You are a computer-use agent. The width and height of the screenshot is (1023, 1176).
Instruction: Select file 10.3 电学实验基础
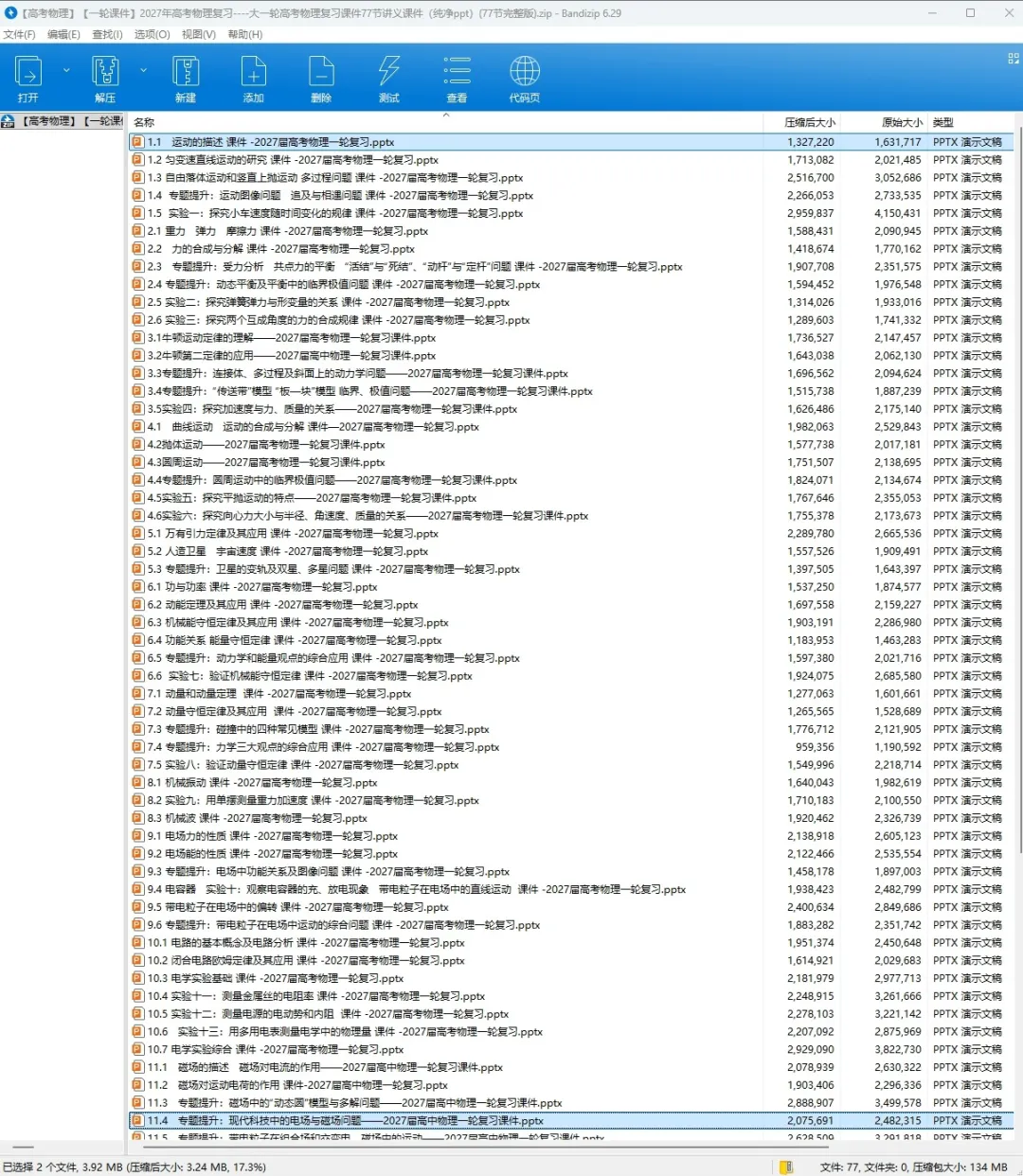[x=571, y=979]
